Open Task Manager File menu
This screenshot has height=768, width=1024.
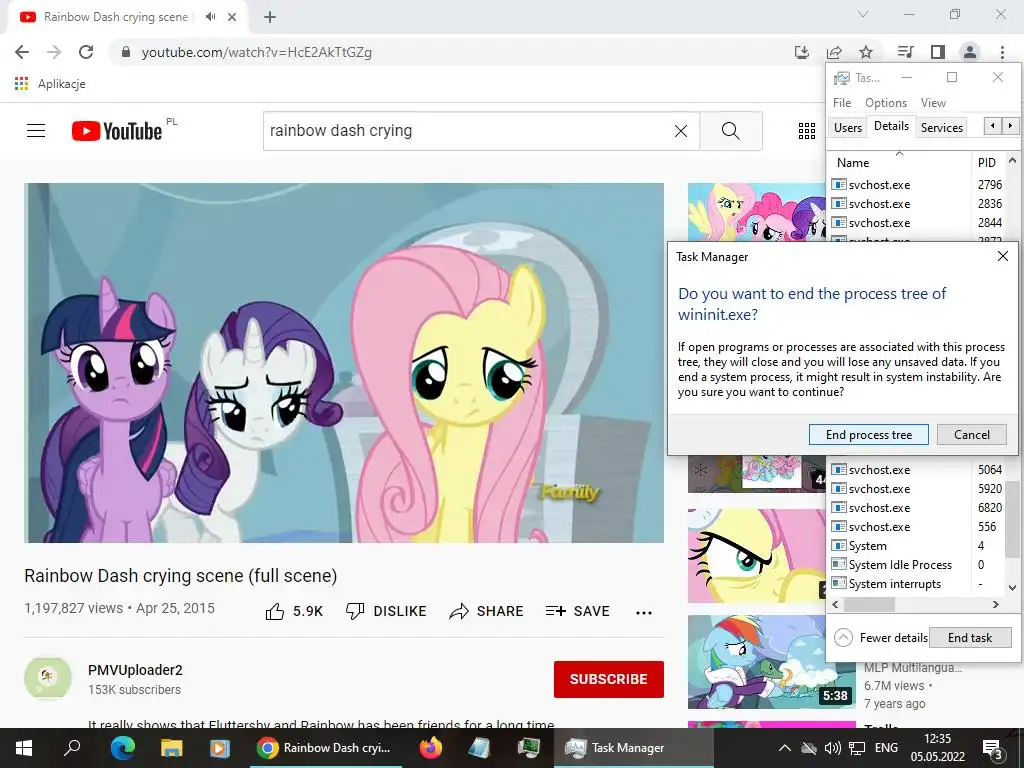pyautogui.click(x=842, y=103)
